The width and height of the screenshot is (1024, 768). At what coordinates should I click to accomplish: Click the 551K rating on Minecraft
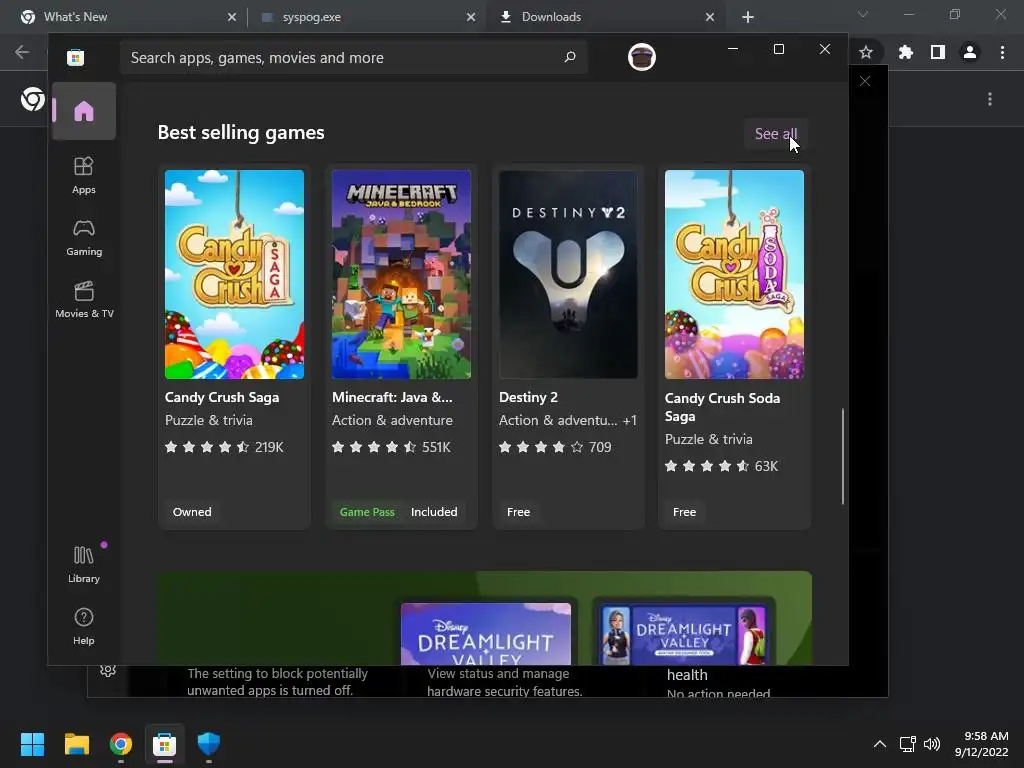tap(436, 447)
